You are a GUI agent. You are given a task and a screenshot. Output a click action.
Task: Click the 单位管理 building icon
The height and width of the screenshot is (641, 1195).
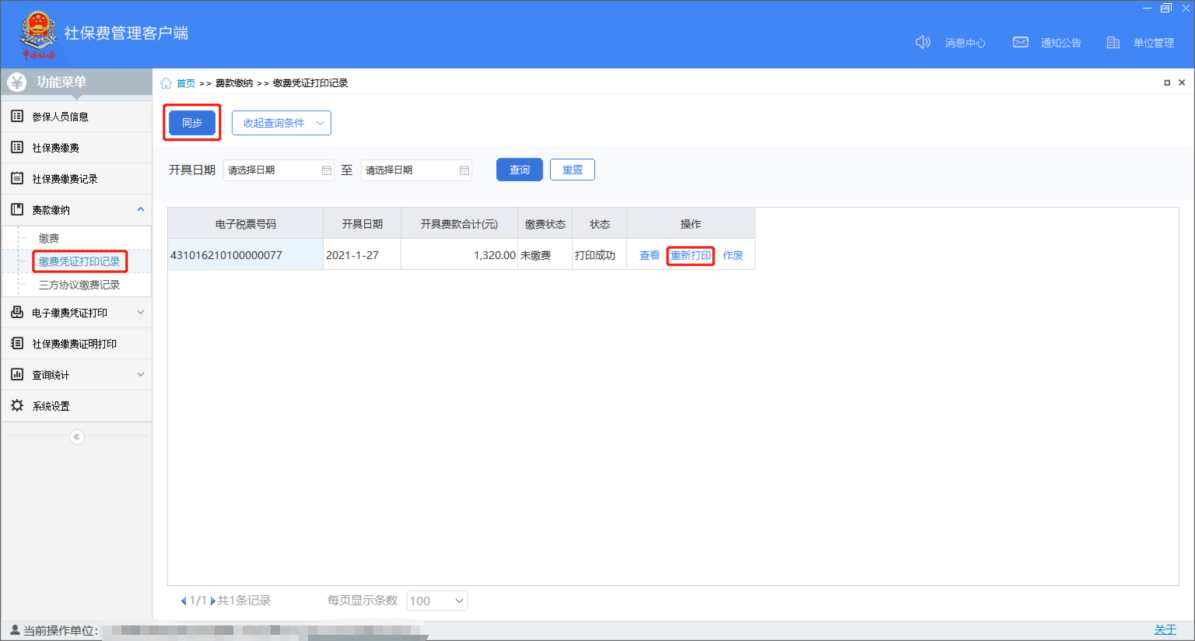pos(1113,42)
